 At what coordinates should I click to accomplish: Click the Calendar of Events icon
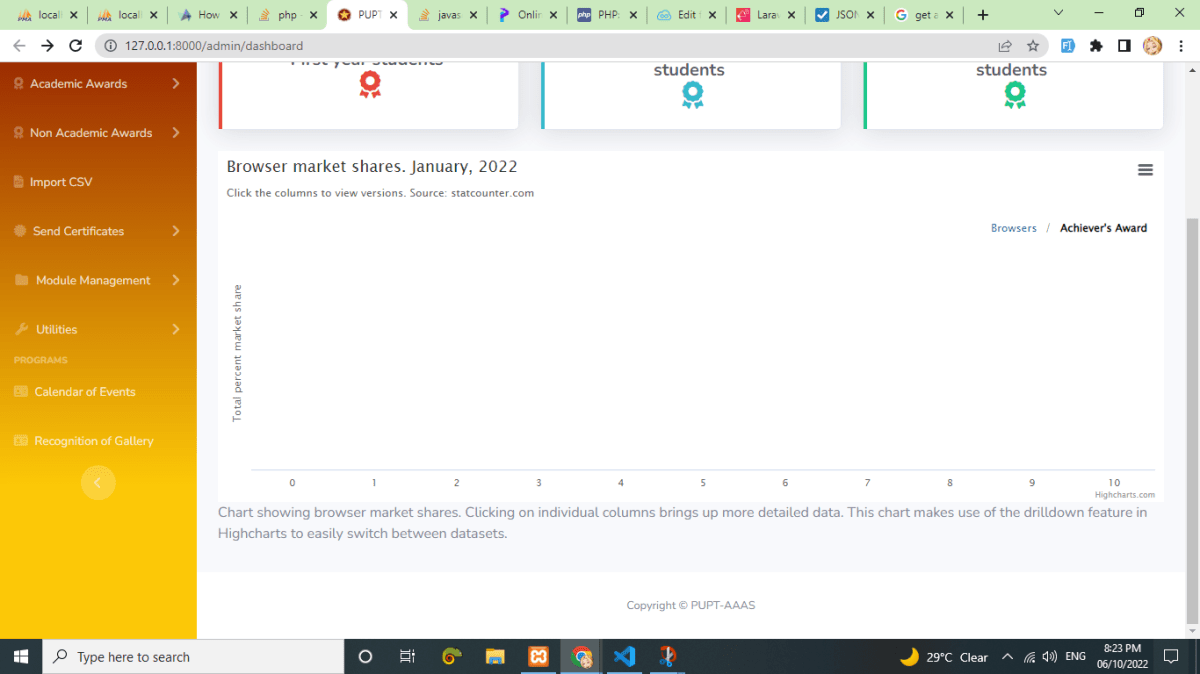(x=21, y=392)
